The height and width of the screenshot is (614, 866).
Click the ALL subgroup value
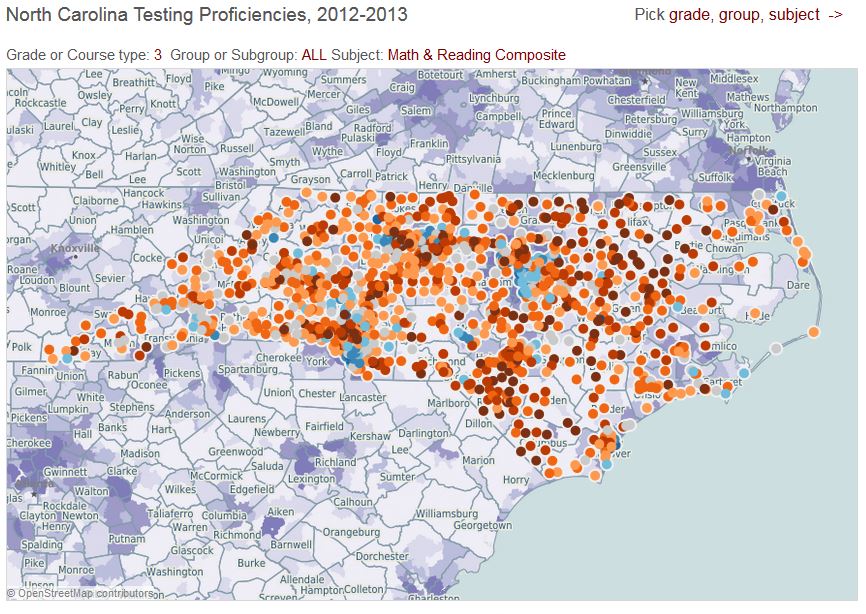310,56
